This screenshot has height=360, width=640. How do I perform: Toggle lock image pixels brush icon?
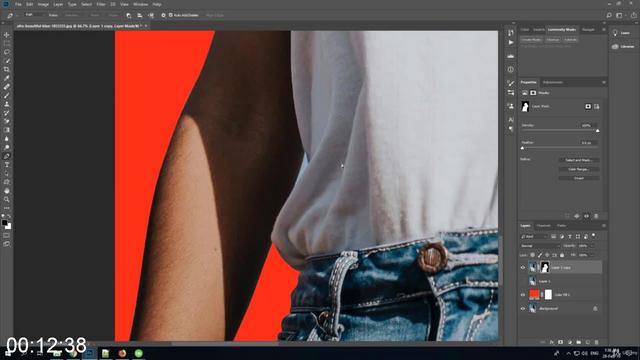540,255
